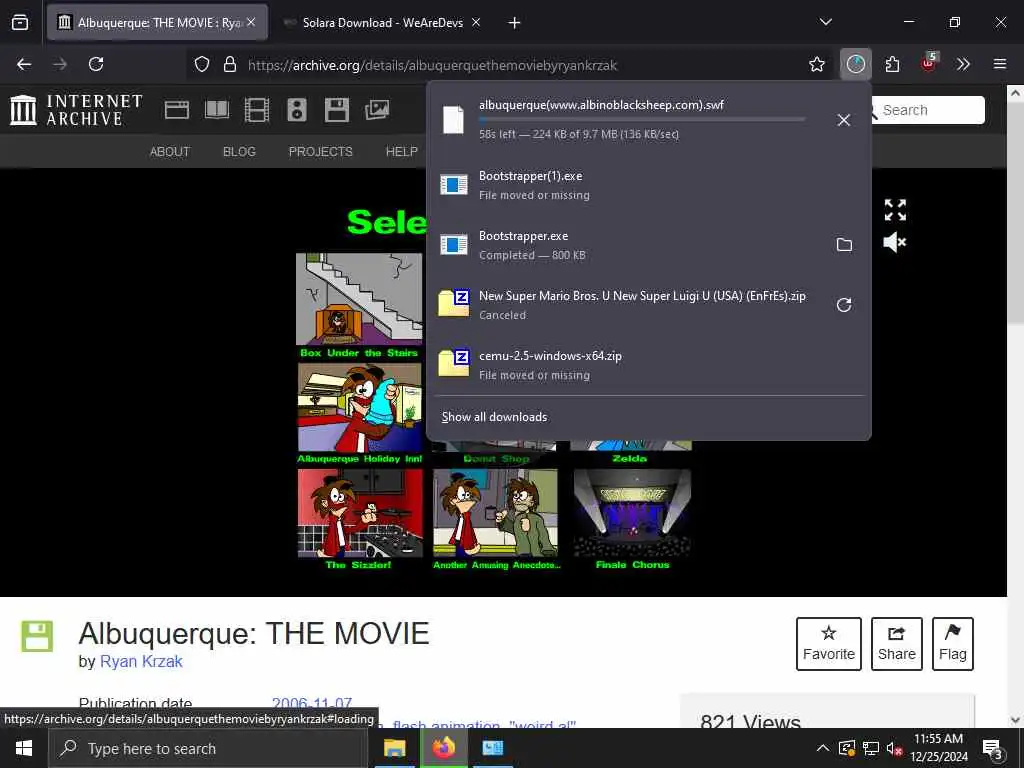Open the Texts book icon
Screen dimensions: 1024x768
217,110
